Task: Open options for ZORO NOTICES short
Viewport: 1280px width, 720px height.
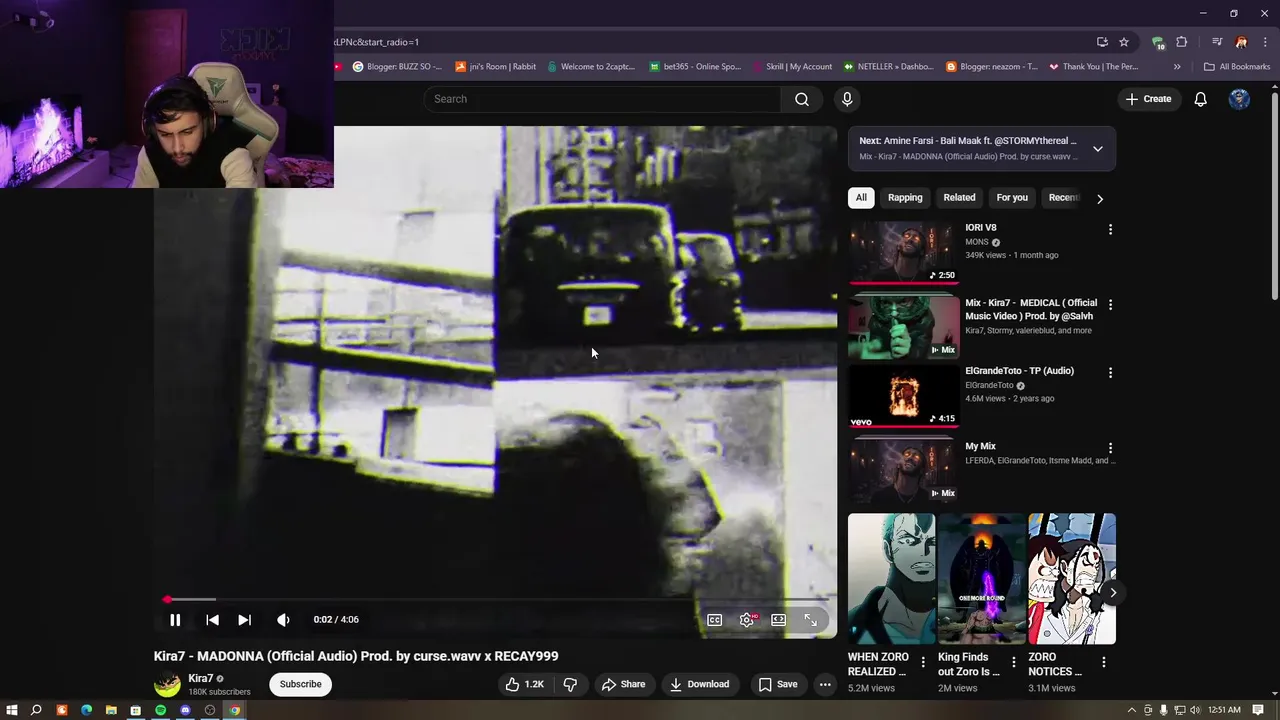Action: 1103,662
